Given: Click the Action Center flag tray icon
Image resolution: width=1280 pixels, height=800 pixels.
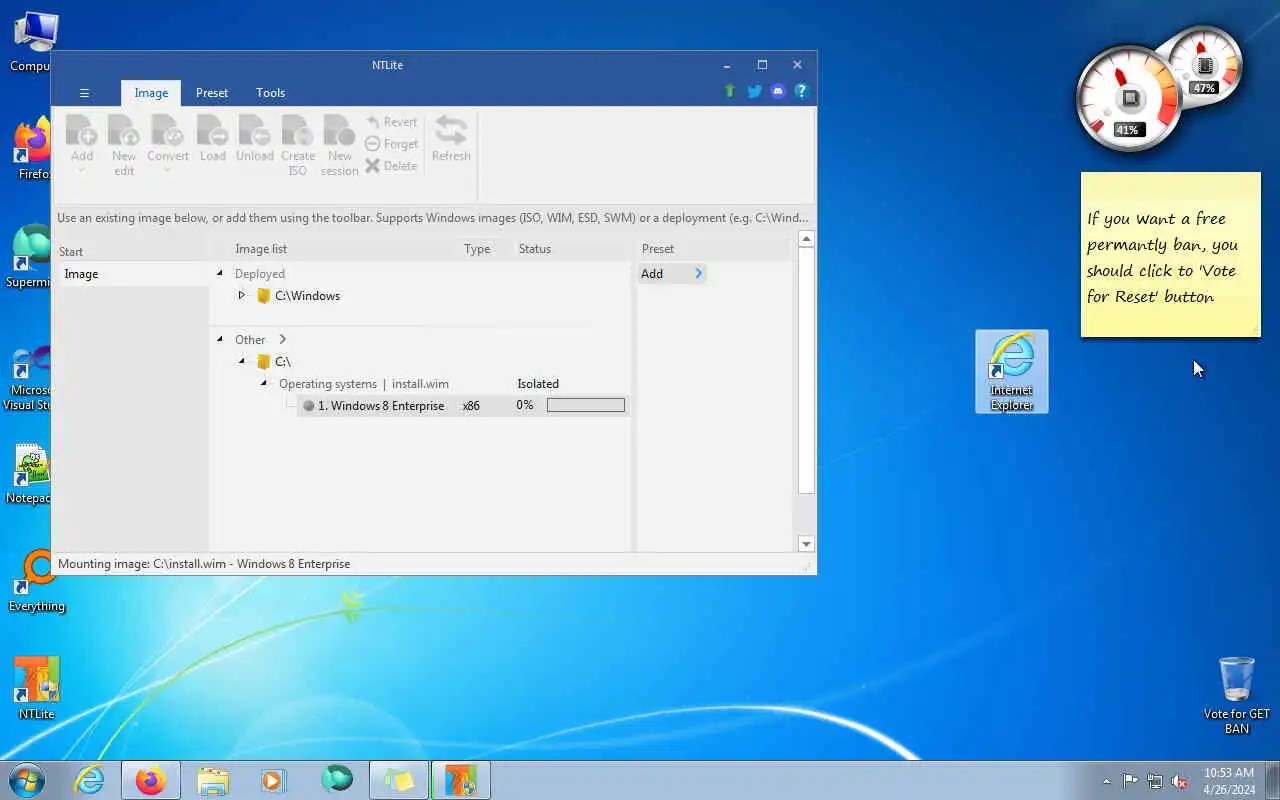Looking at the screenshot, I should 1130,781.
